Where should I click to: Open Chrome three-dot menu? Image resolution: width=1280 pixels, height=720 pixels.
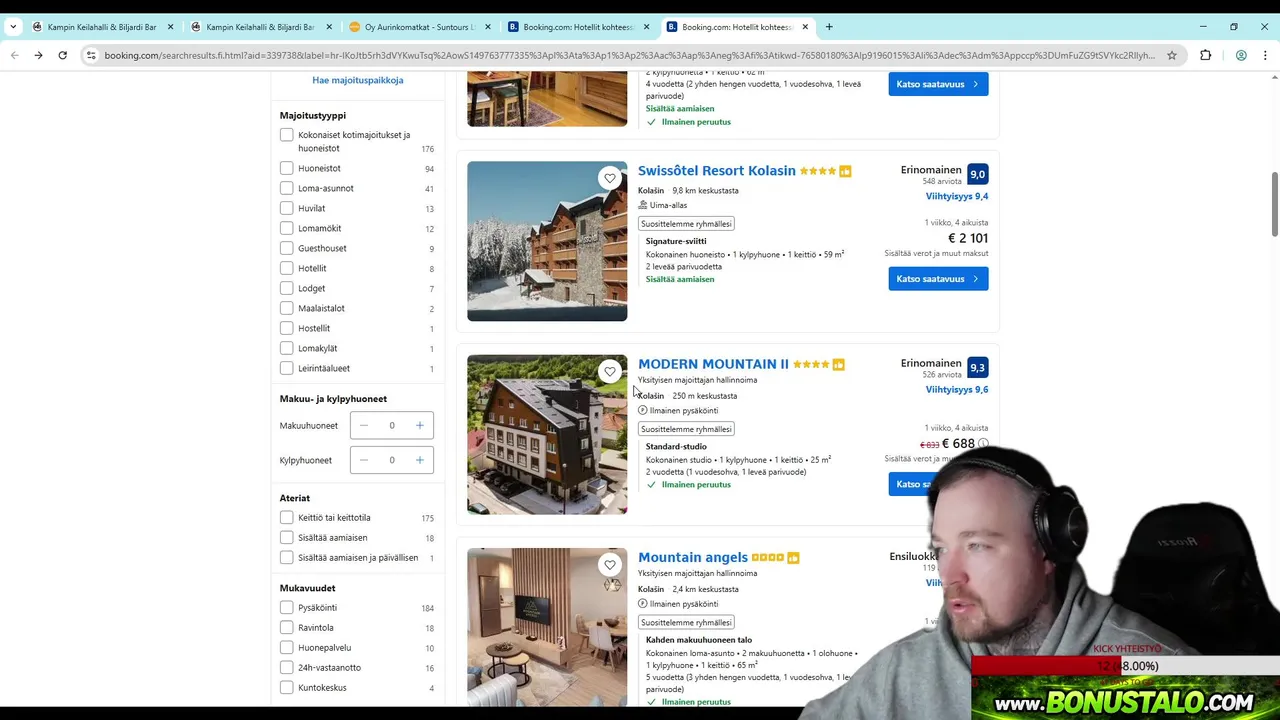tap(1265, 55)
